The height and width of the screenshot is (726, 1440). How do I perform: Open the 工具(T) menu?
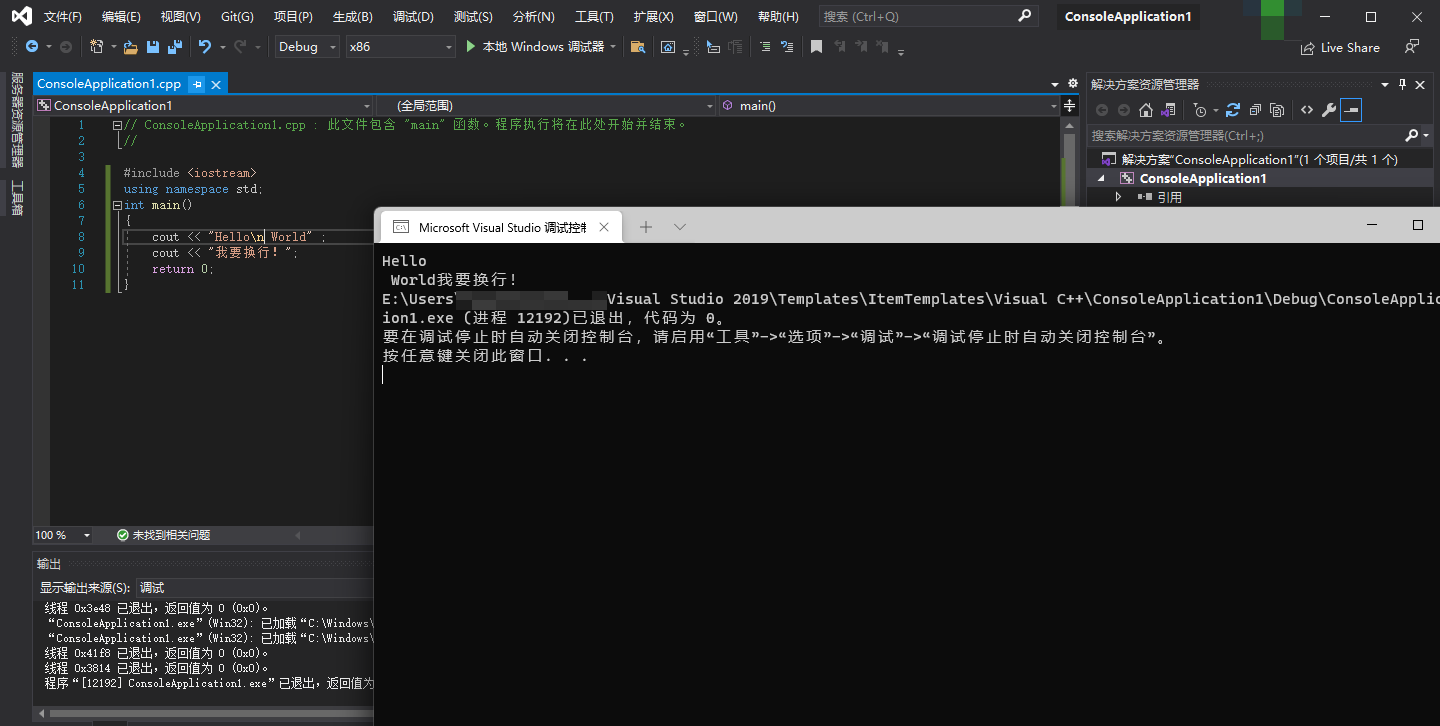[594, 17]
